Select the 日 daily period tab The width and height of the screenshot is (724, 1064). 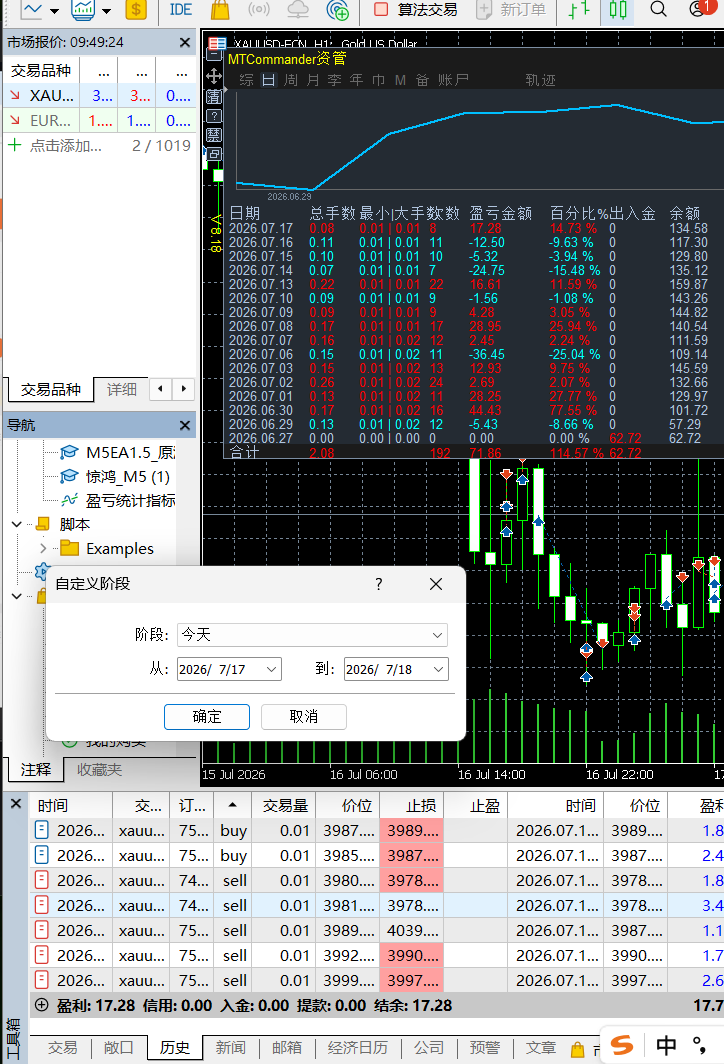pyautogui.click(x=269, y=80)
